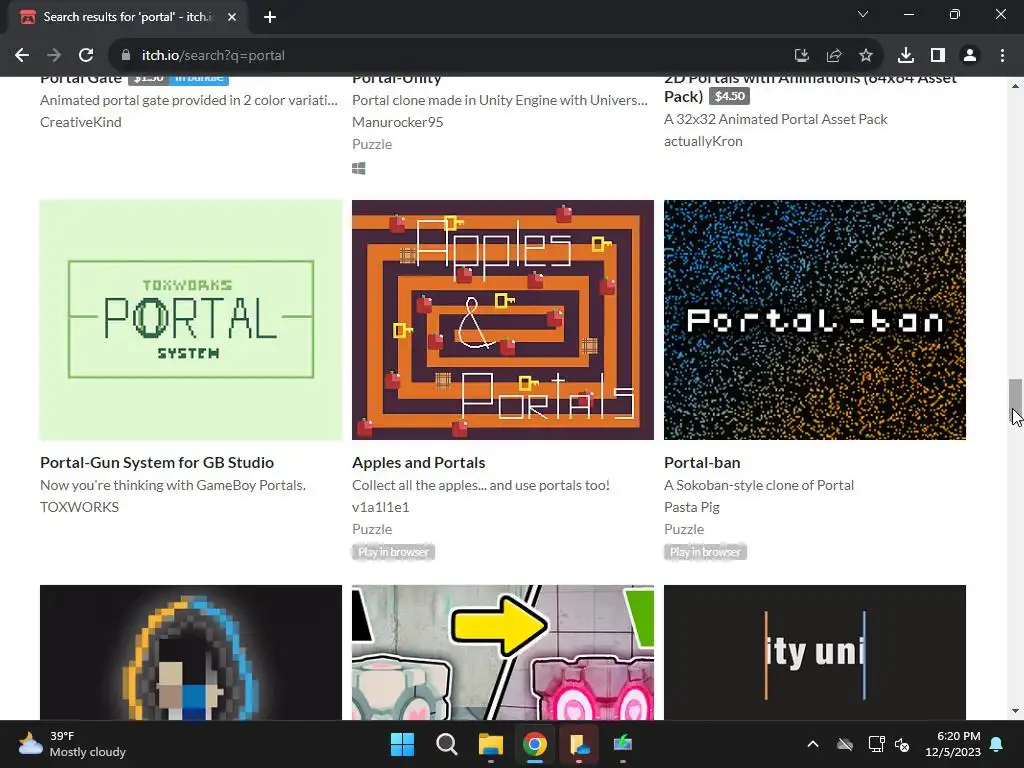Click the scrollbar down arrow
This screenshot has height=768, width=1024.
1015,711
